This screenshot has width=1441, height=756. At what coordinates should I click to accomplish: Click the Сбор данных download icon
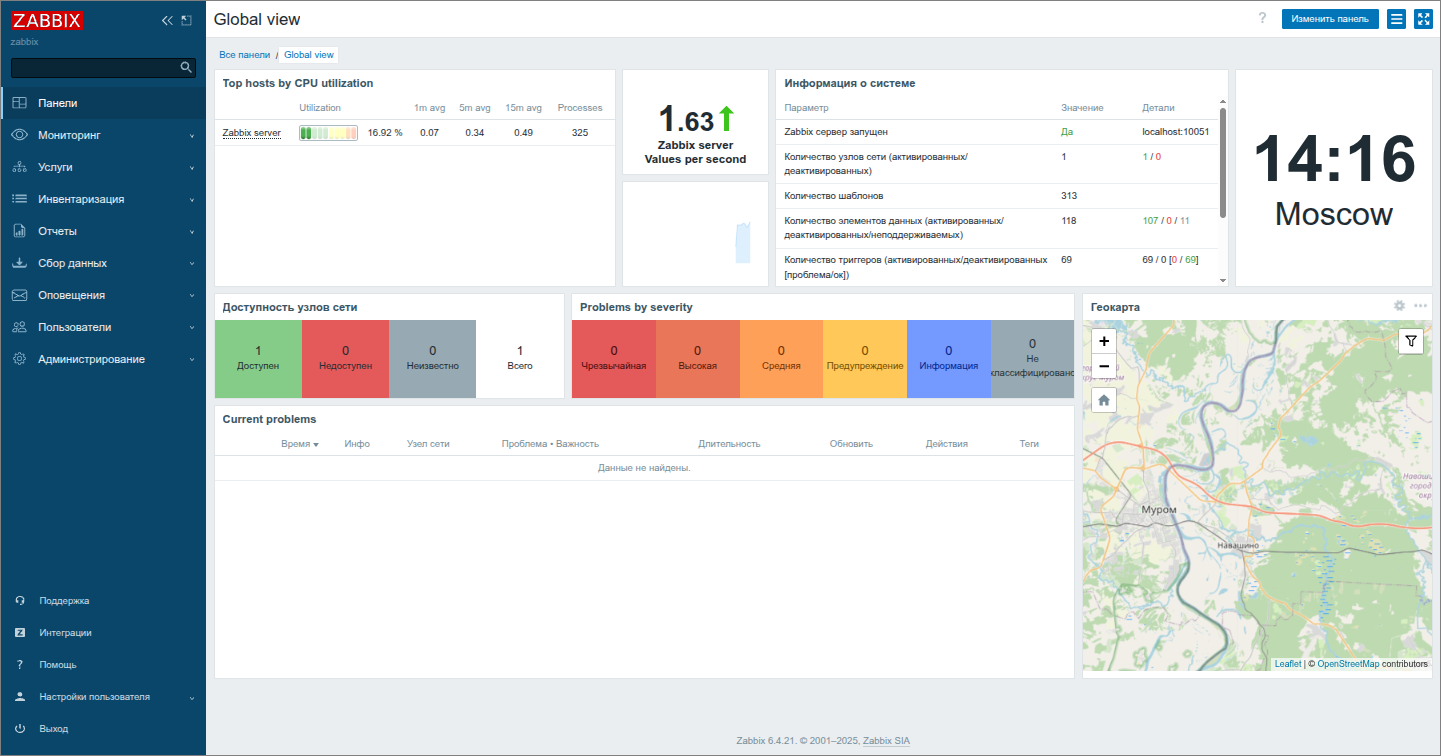(x=19, y=263)
